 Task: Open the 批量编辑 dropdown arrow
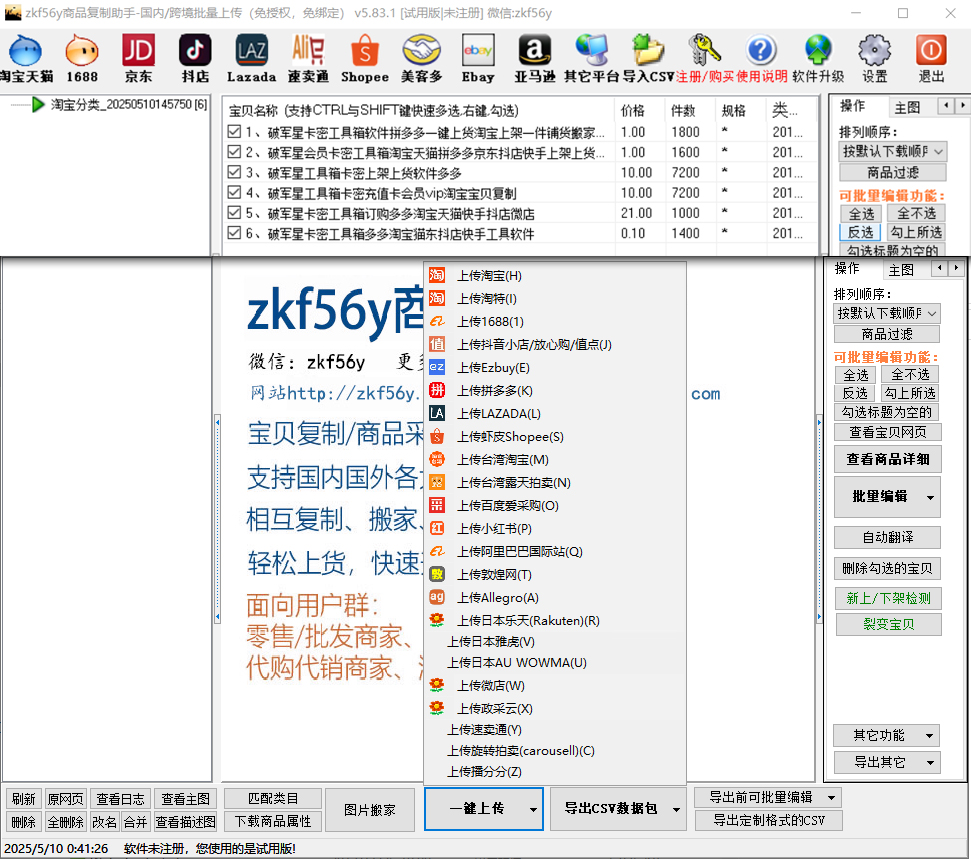tap(930, 497)
